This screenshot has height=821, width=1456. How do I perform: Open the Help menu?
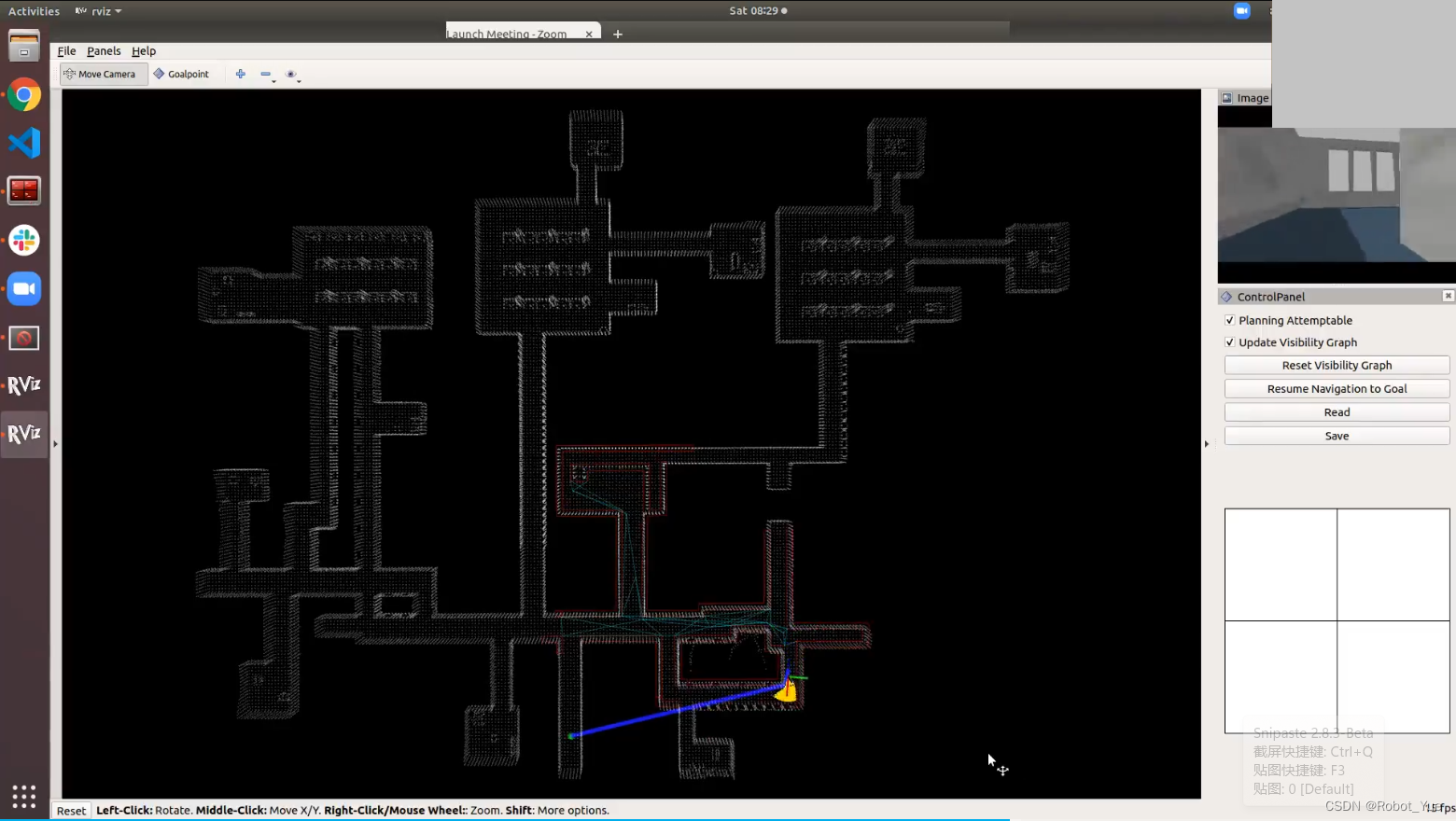(x=144, y=51)
